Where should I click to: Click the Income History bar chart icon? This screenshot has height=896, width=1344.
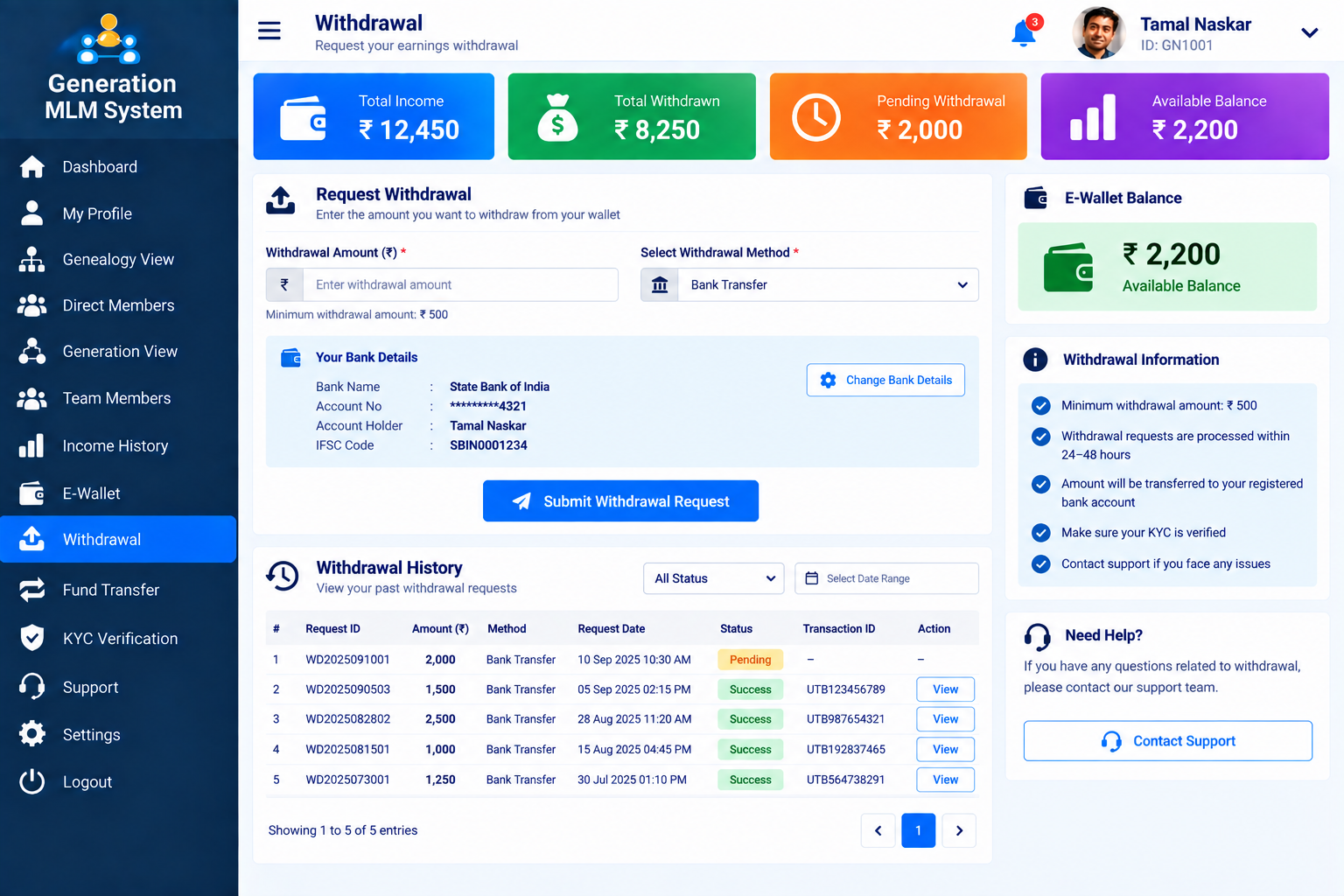31,445
